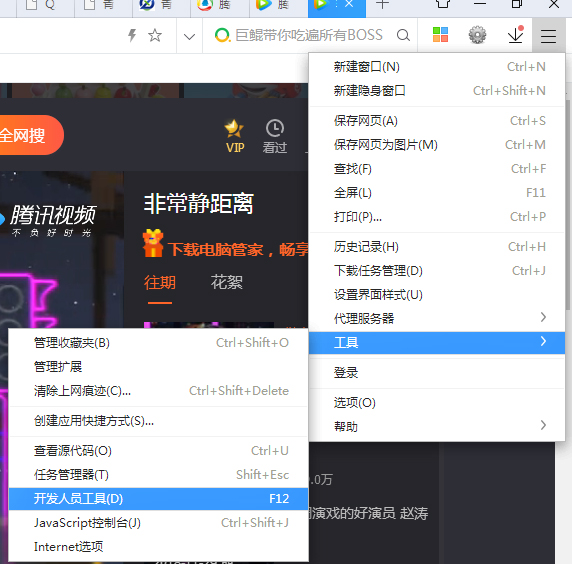The height and width of the screenshot is (564, 572).
Task: Switch to the 花絮 tab
Action: (226, 282)
